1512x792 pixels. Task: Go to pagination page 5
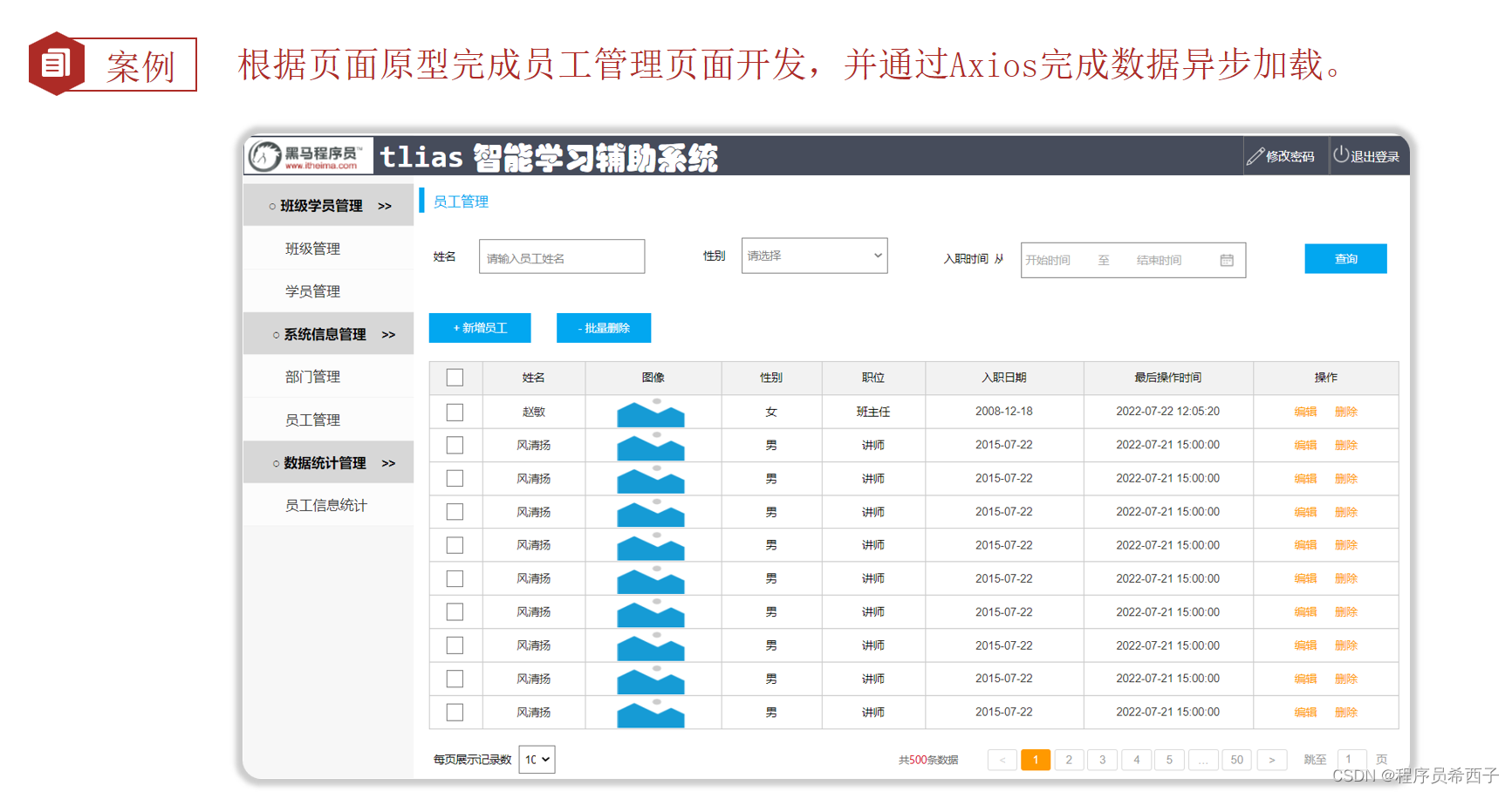(1169, 760)
